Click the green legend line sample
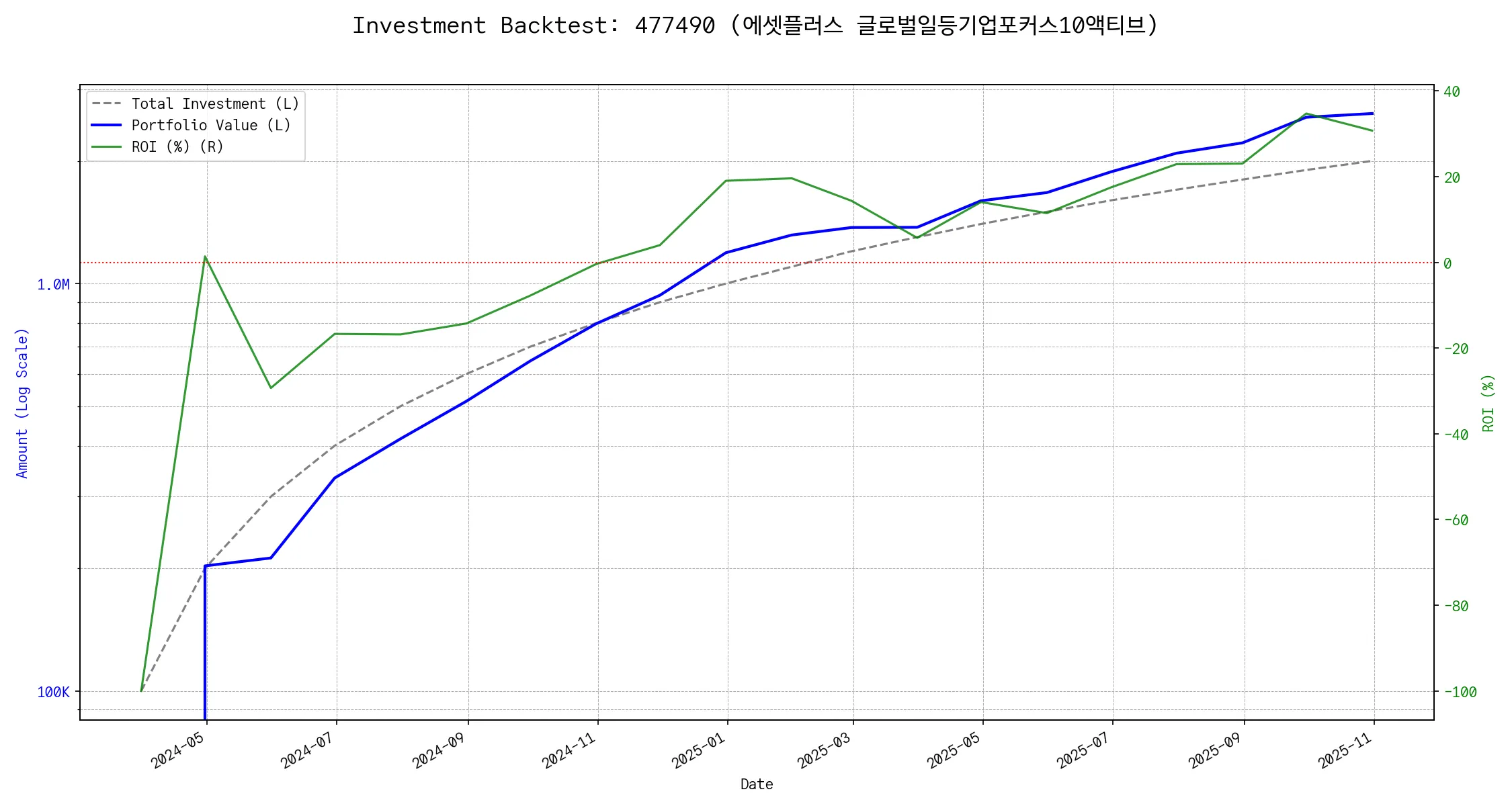 107,147
